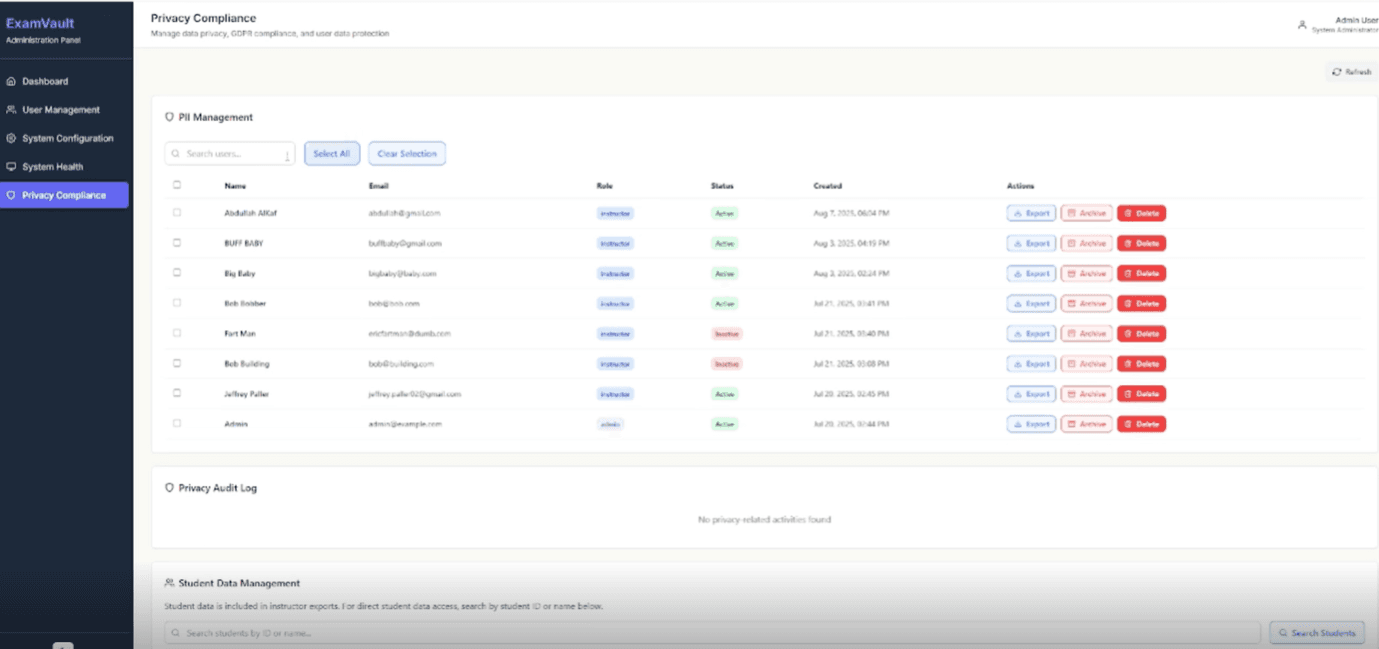This screenshot has height=649, width=1379.
Task: Archive the Jeffrey Paller user
Action: 1086,394
